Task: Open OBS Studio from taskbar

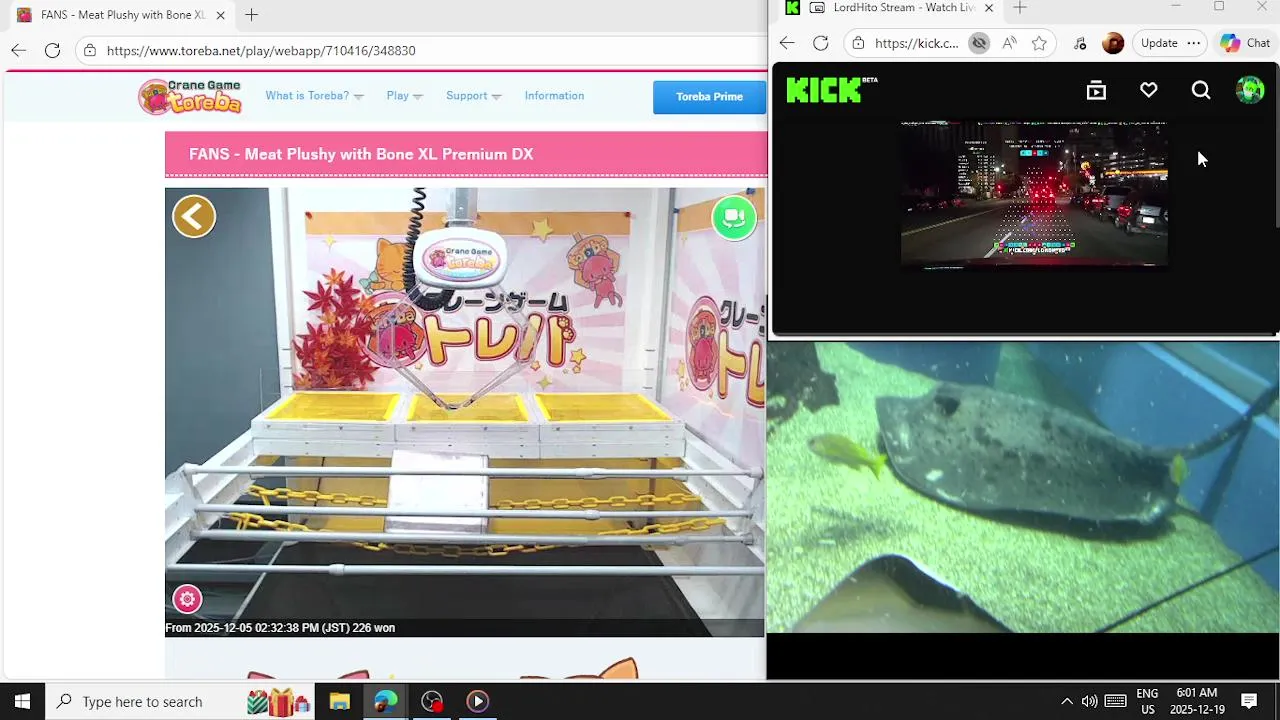Action: [431, 701]
